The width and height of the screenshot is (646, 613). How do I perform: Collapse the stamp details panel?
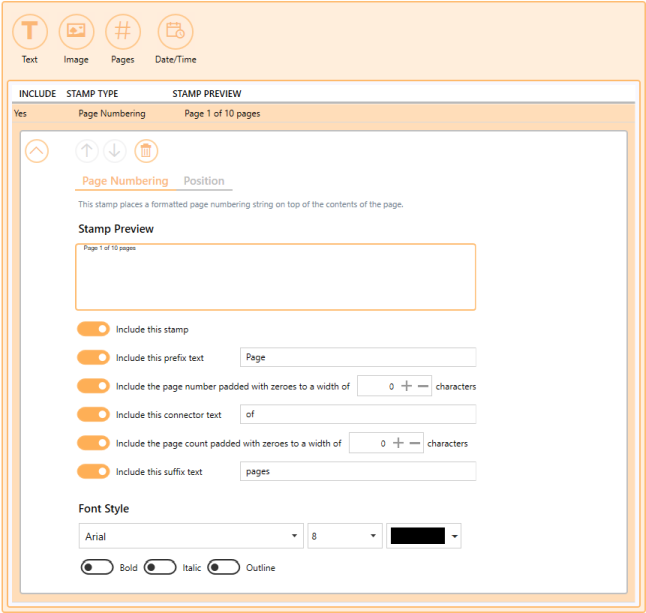[x=37, y=151]
